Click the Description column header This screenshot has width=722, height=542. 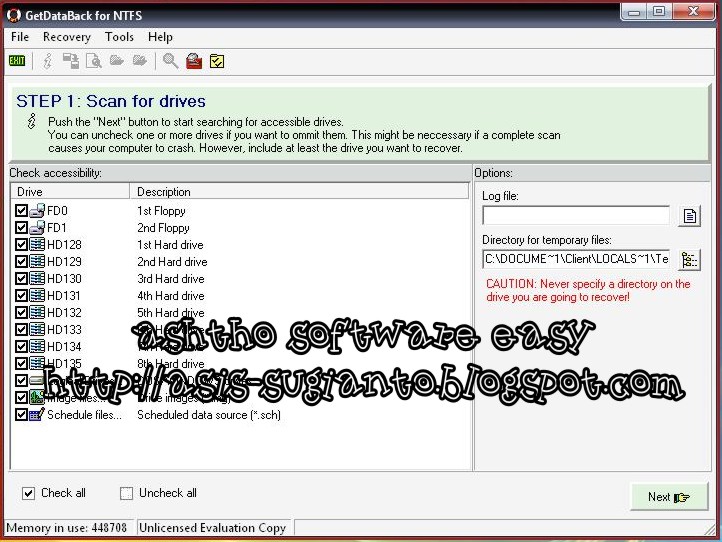click(299, 192)
